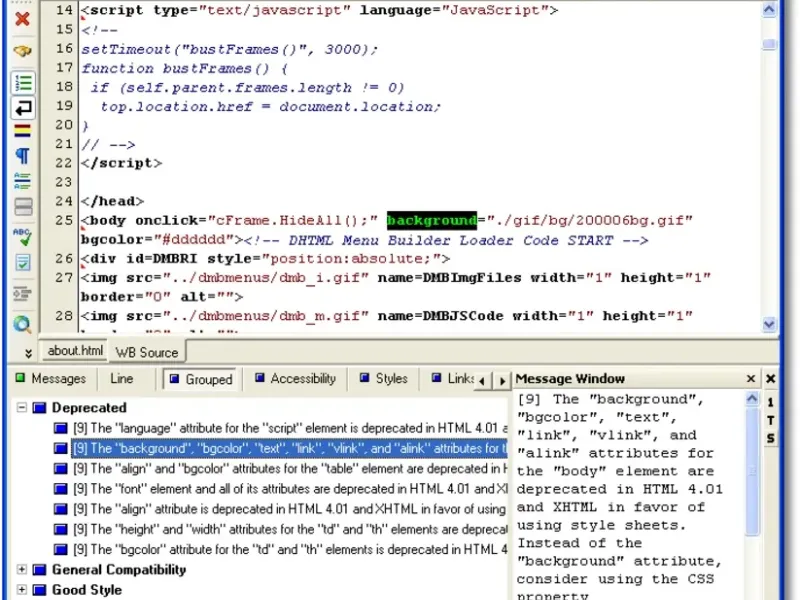The height and width of the screenshot is (600, 800).
Task: Click the </head> tag on line 24
Action: click(112, 202)
